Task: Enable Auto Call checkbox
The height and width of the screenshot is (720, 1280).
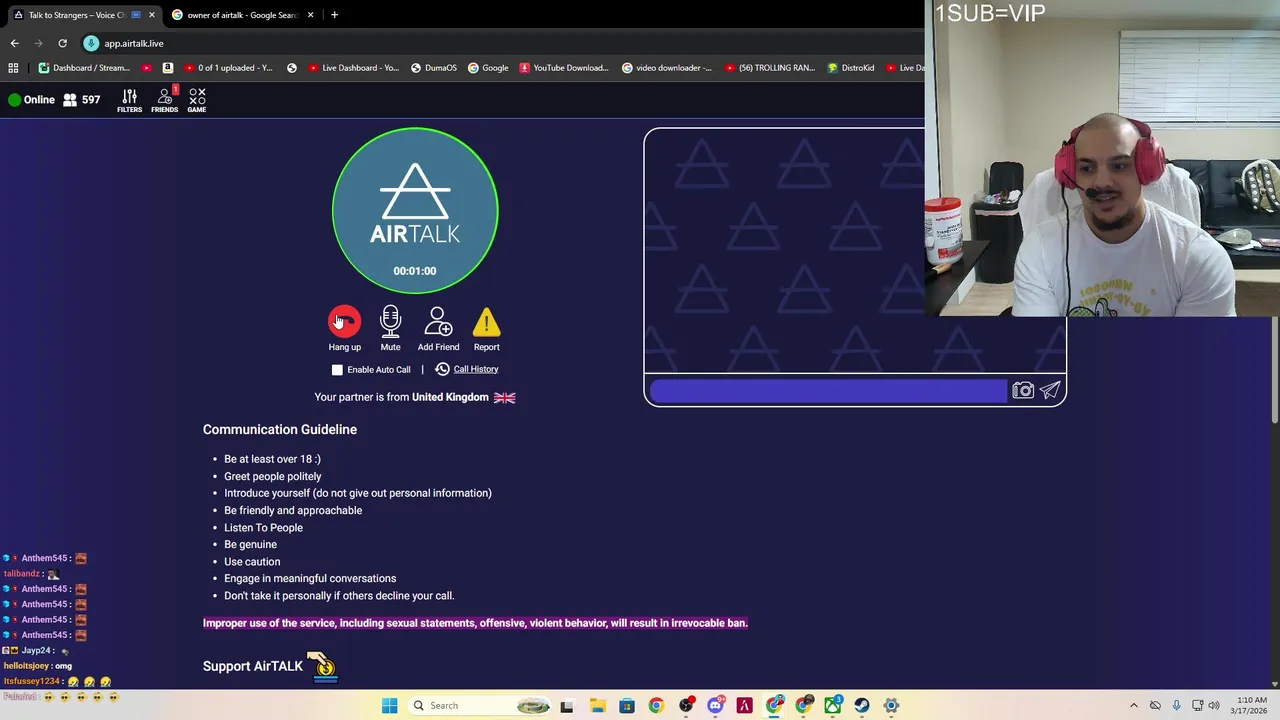Action: point(337,370)
